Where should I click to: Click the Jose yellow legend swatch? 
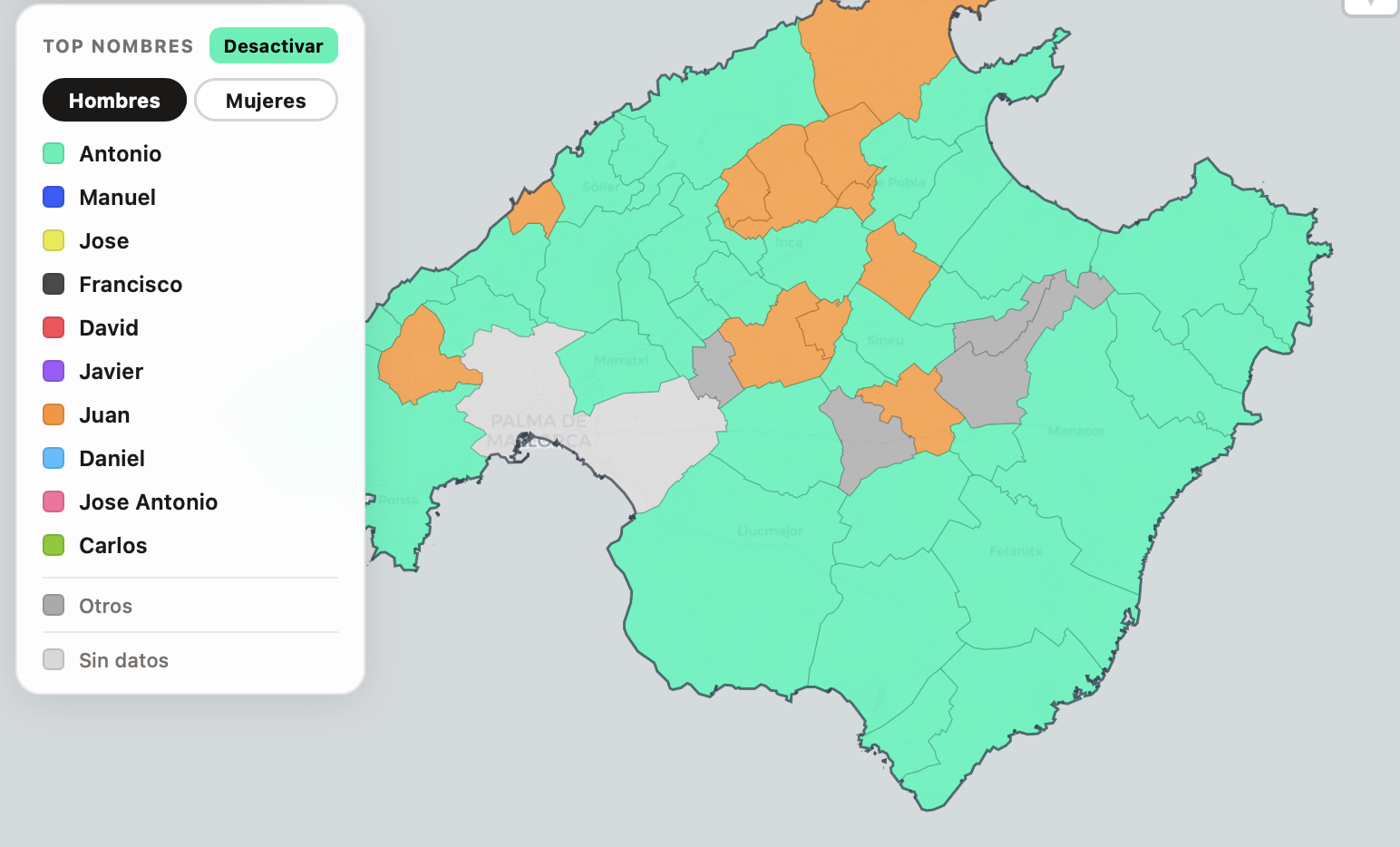53,241
